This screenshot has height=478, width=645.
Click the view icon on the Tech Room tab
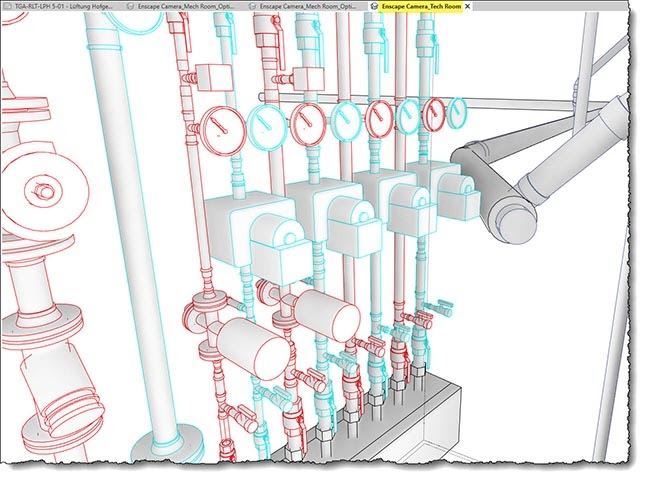tap(374, 6)
